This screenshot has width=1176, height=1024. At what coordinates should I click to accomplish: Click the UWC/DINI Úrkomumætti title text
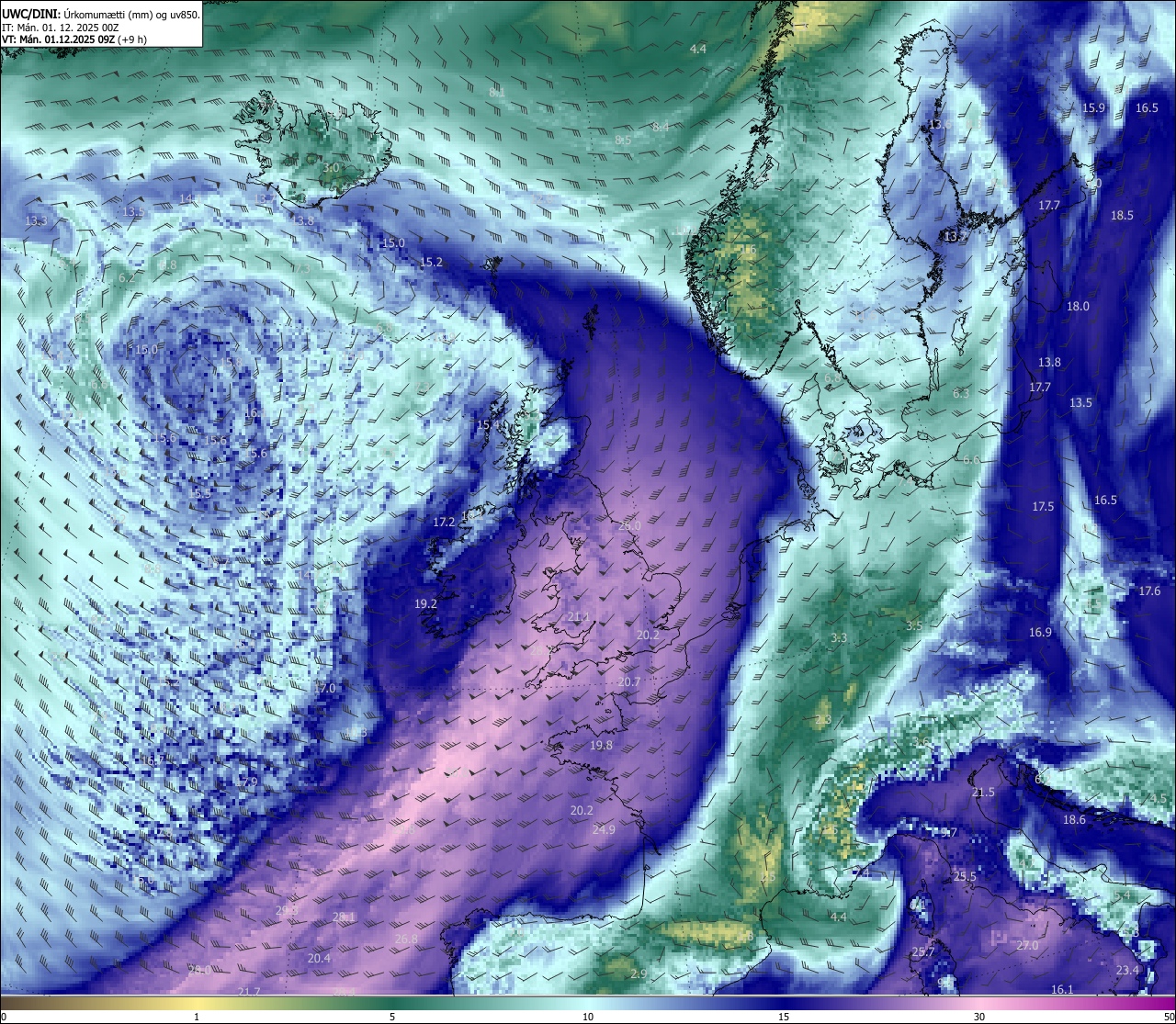coord(101,15)
